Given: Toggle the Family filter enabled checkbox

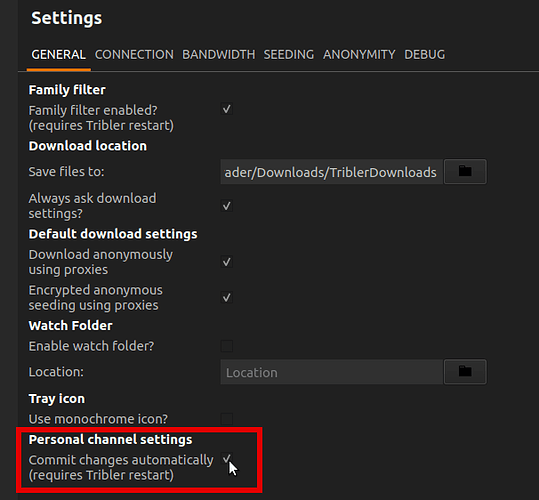Looking at the screenshot, I should (227, 109).
